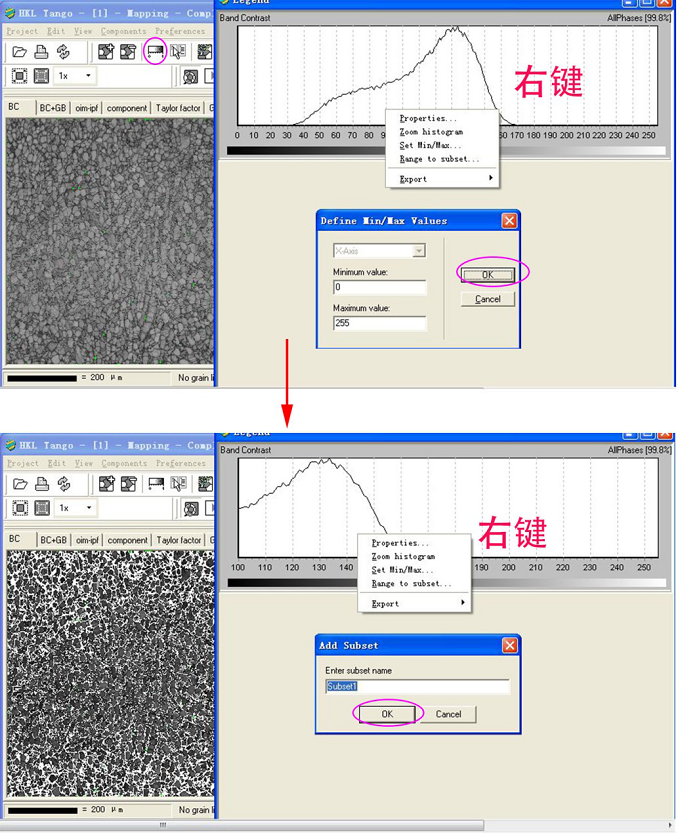The image size is (680, 833).
Task: Click printer icon in Tango window showing grayscale map
Action: pos(41,52)
